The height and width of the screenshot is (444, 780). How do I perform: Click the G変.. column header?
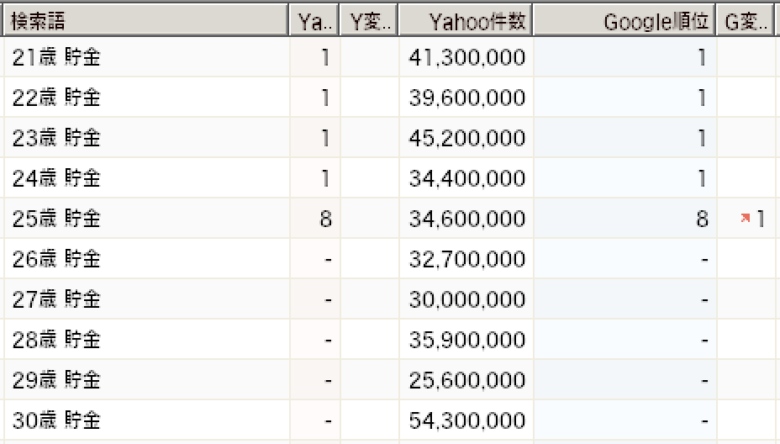tap(745, 20)
